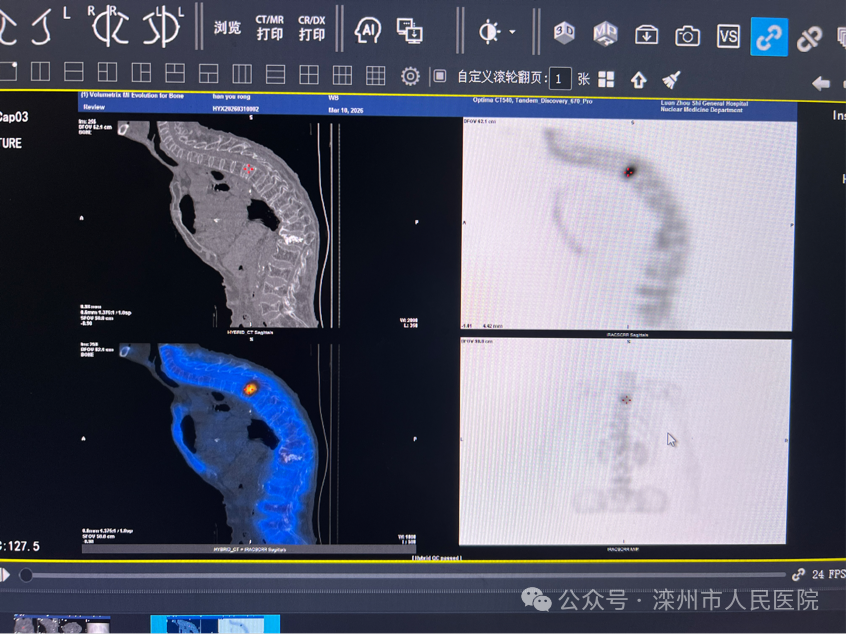Click the AI analysis icon
Screen dimensions: 846x634
pos(368,31)
